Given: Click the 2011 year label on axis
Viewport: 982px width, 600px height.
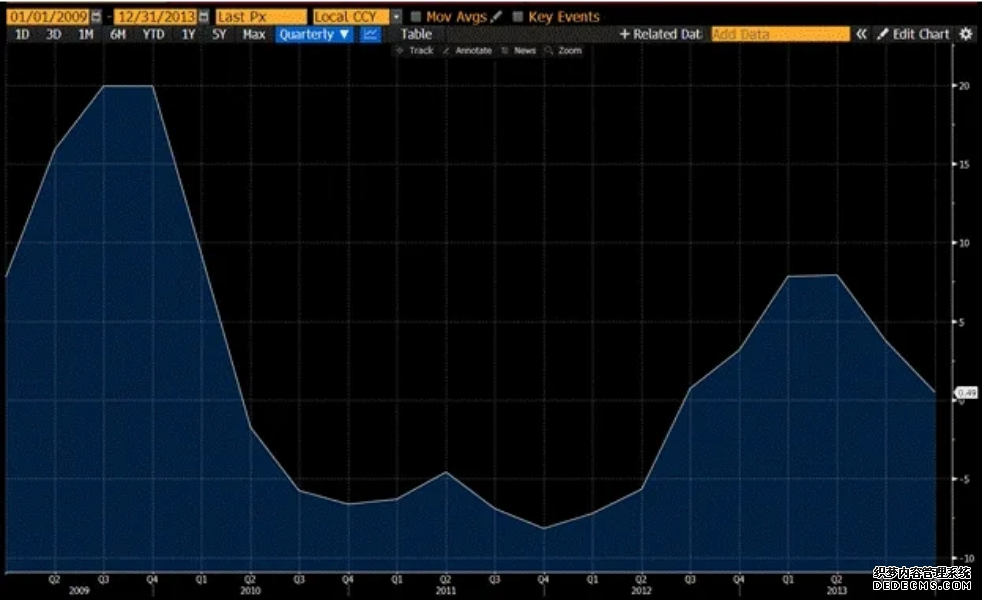Looking at the screenshot, I should tap(446, 591).
